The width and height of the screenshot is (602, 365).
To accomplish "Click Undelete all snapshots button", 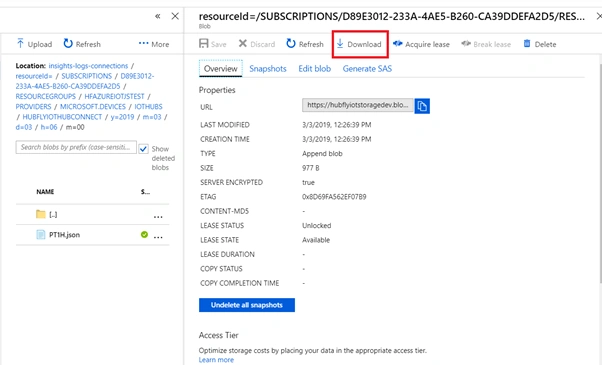I will 247,305.
